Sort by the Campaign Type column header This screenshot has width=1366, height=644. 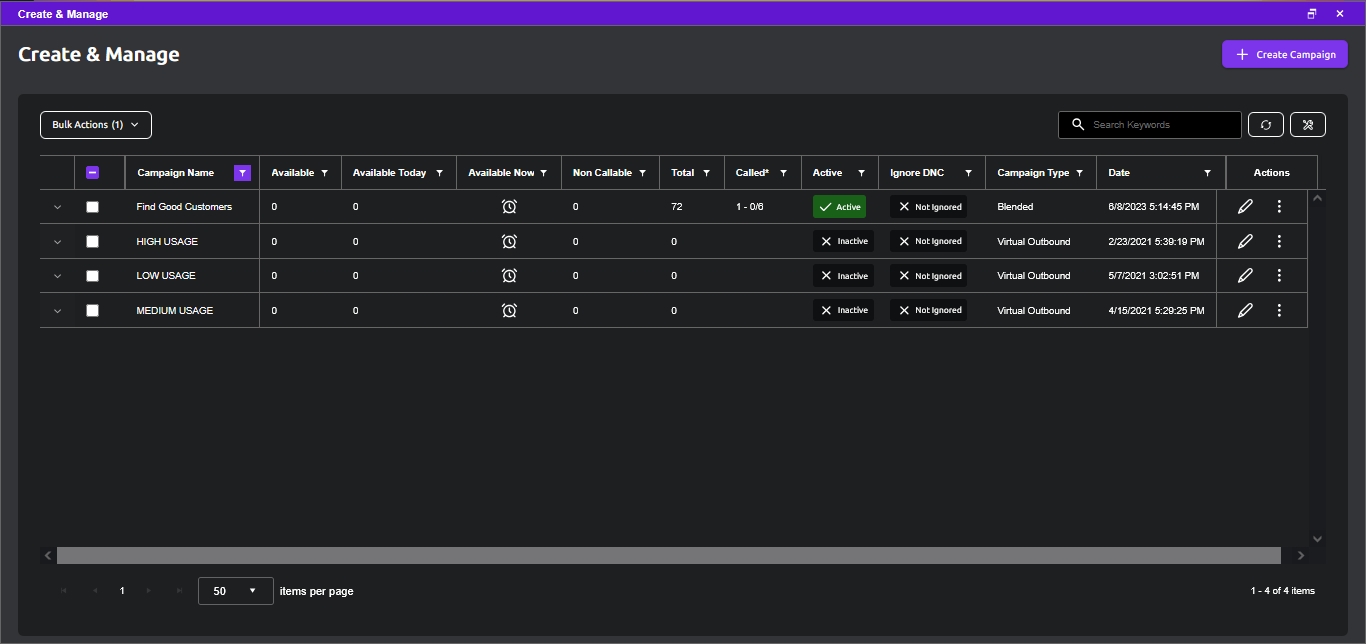[x=1033, y=173]
